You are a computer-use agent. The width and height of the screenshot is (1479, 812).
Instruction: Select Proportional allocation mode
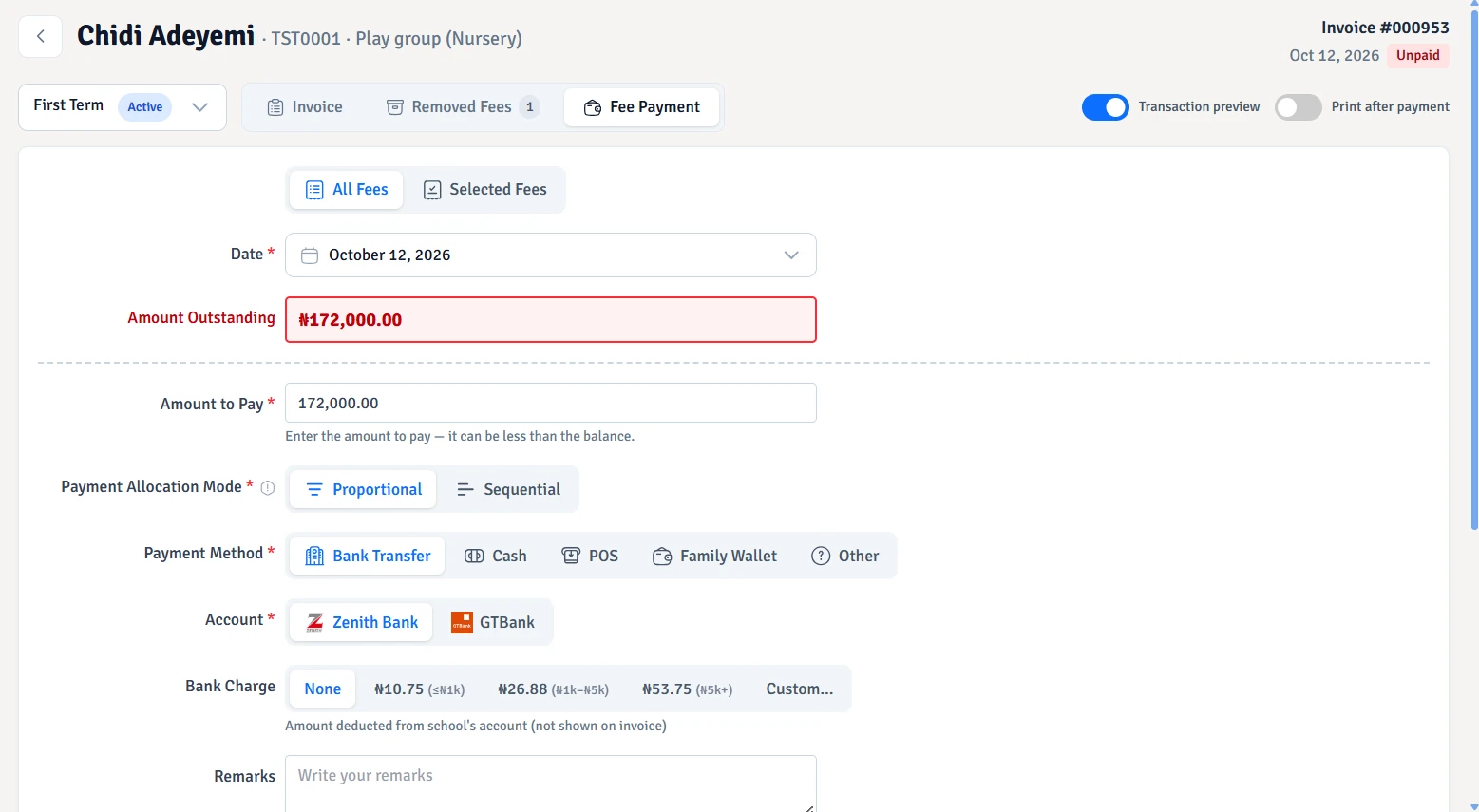(x=363, y=489)
